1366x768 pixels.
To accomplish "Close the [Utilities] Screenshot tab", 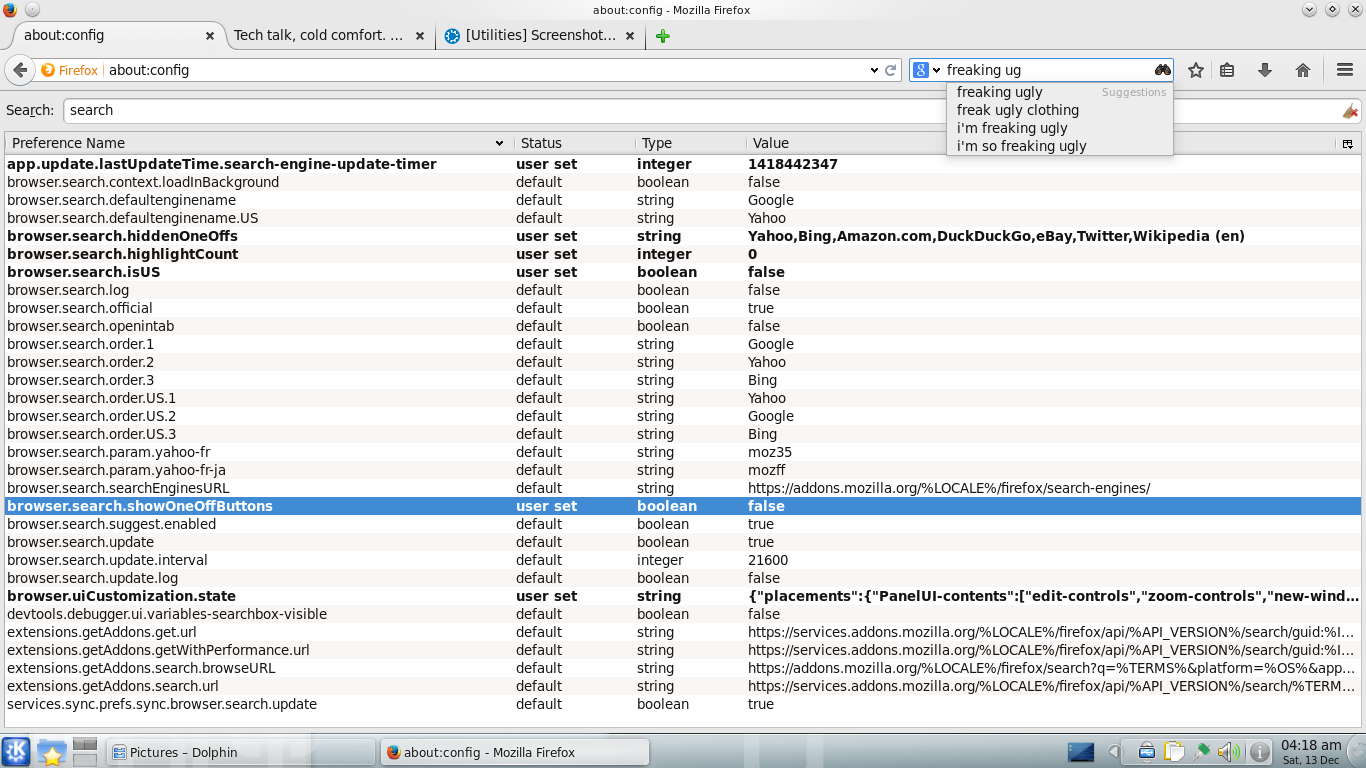I will coord(630,36).
